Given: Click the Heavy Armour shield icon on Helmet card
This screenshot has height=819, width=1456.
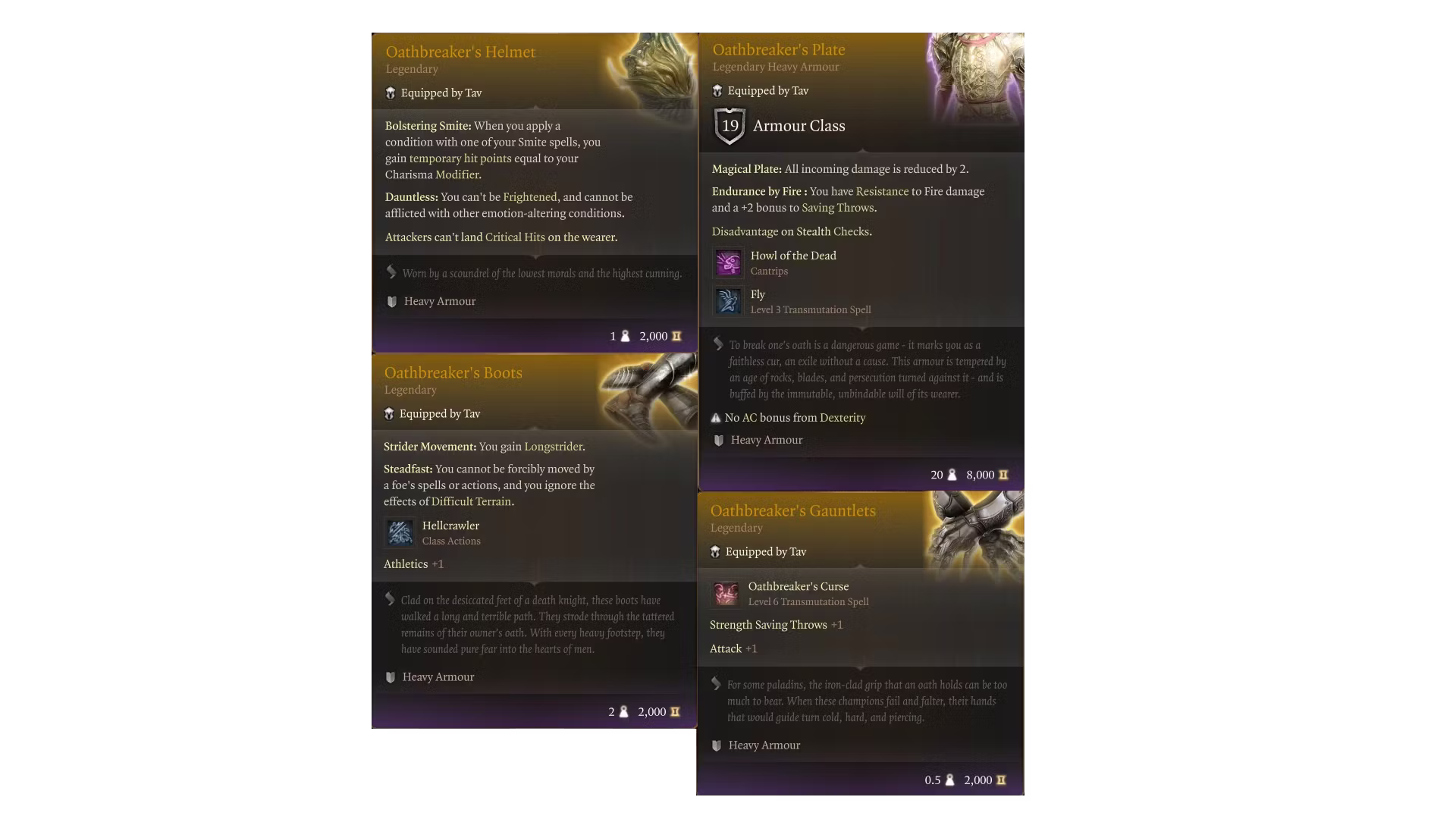Looking at the screenshot, I should tap(392, 302).
